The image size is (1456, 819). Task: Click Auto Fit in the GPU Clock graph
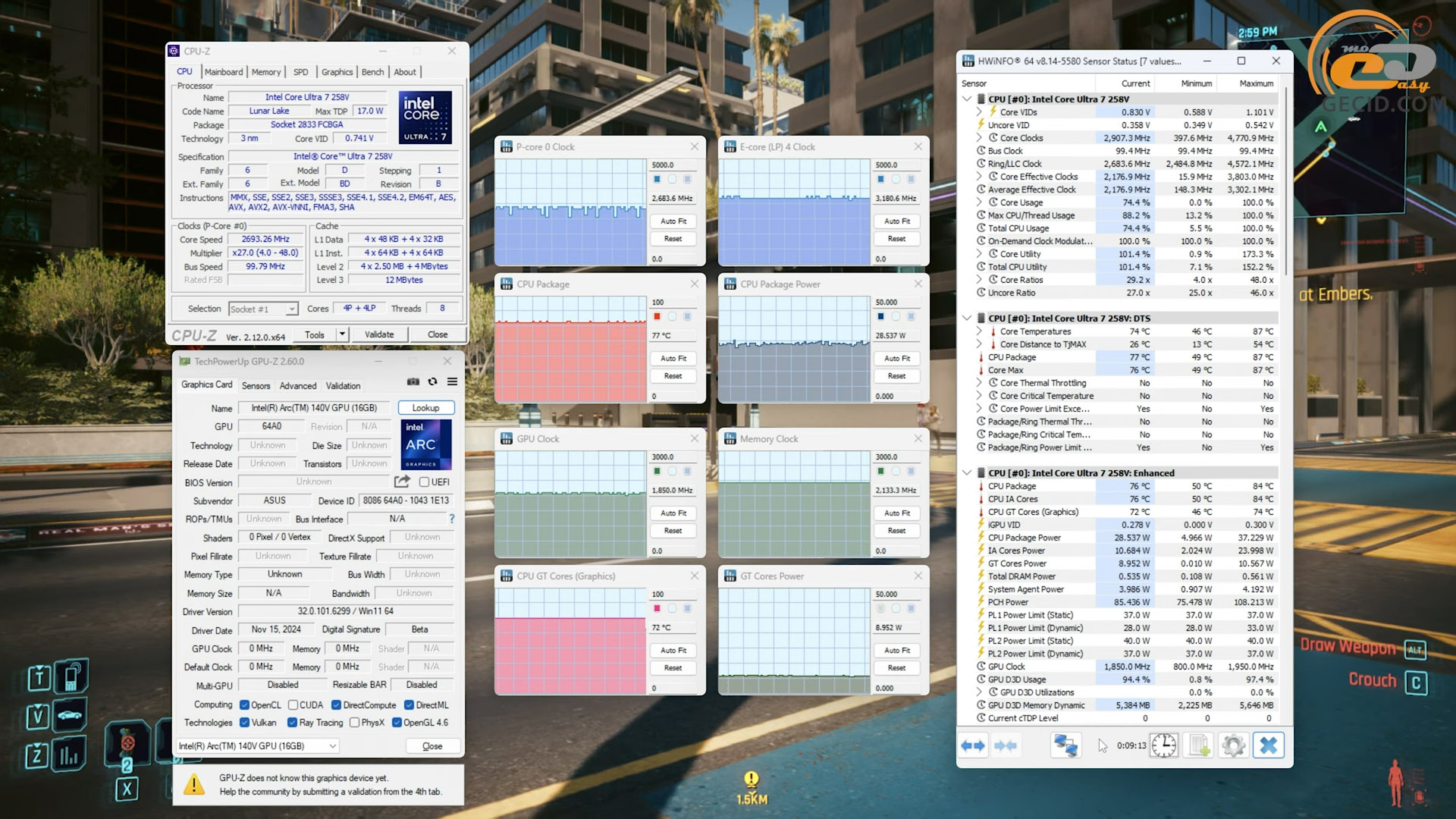click(x=673, y=513)
